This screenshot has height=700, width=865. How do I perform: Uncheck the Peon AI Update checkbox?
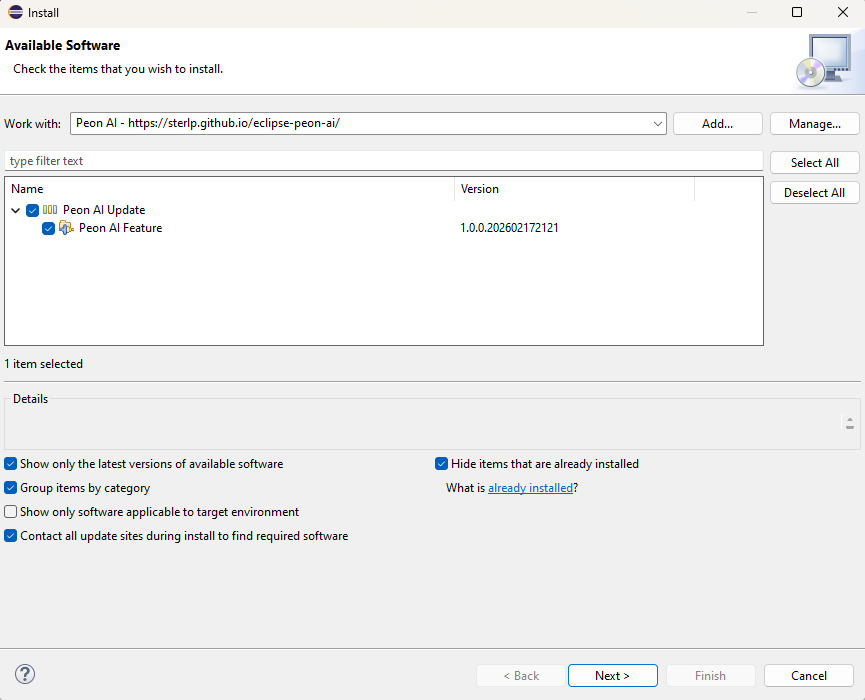tap(33, 210)
